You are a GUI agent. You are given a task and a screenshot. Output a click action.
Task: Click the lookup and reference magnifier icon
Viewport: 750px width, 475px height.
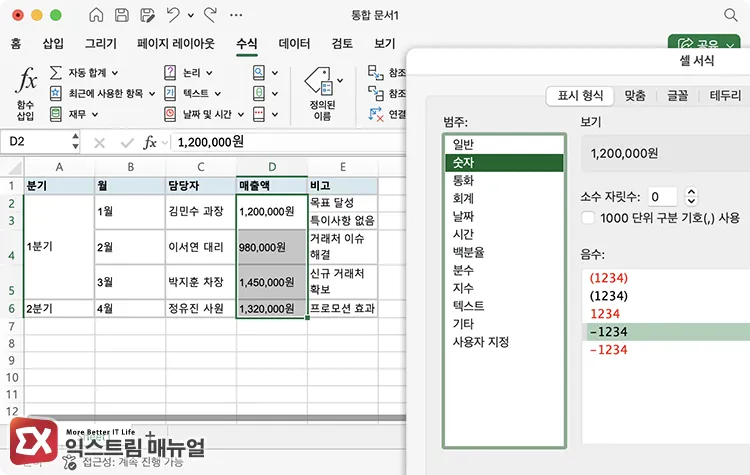[259, 73]
